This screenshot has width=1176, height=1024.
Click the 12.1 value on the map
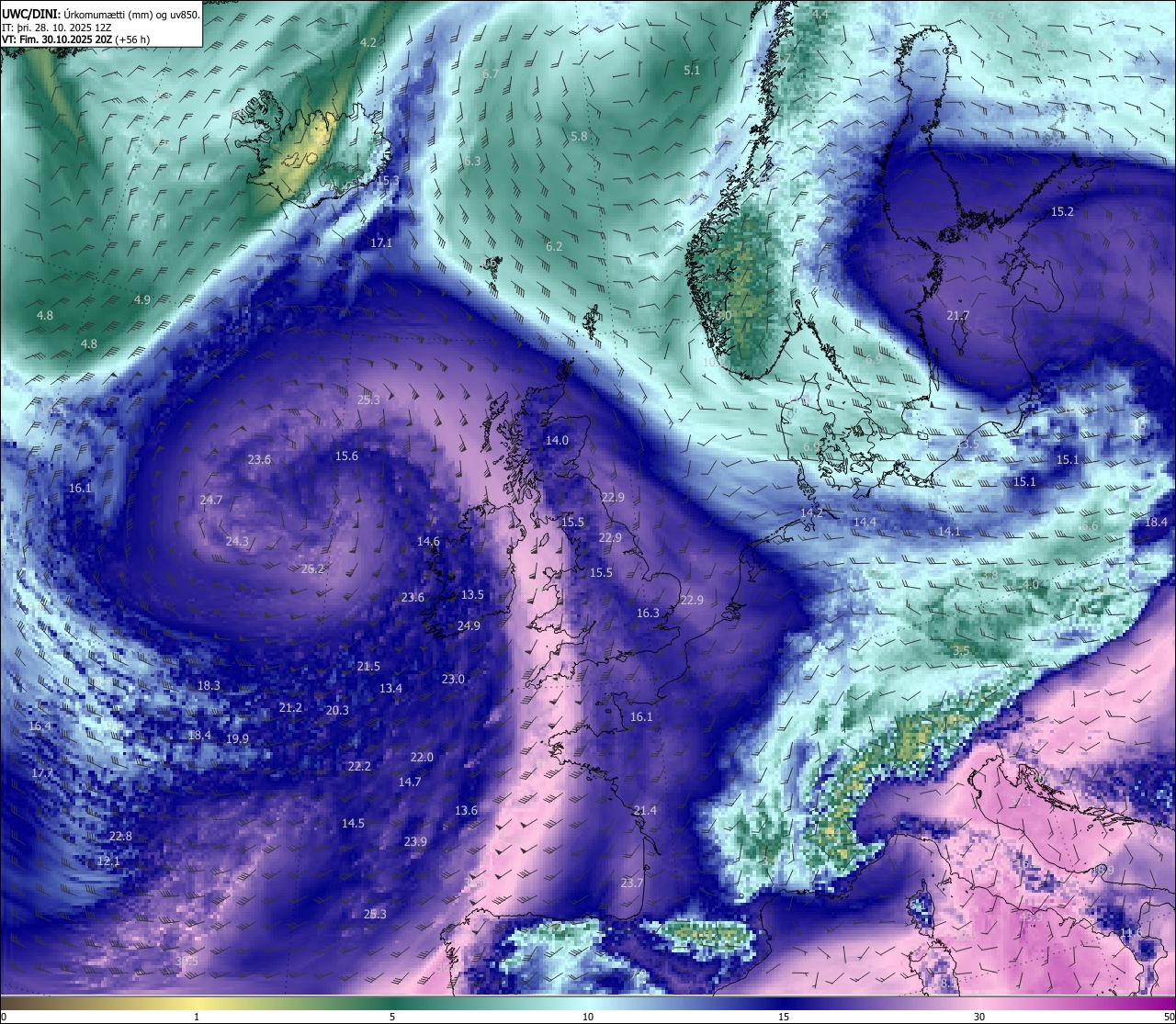108,861
